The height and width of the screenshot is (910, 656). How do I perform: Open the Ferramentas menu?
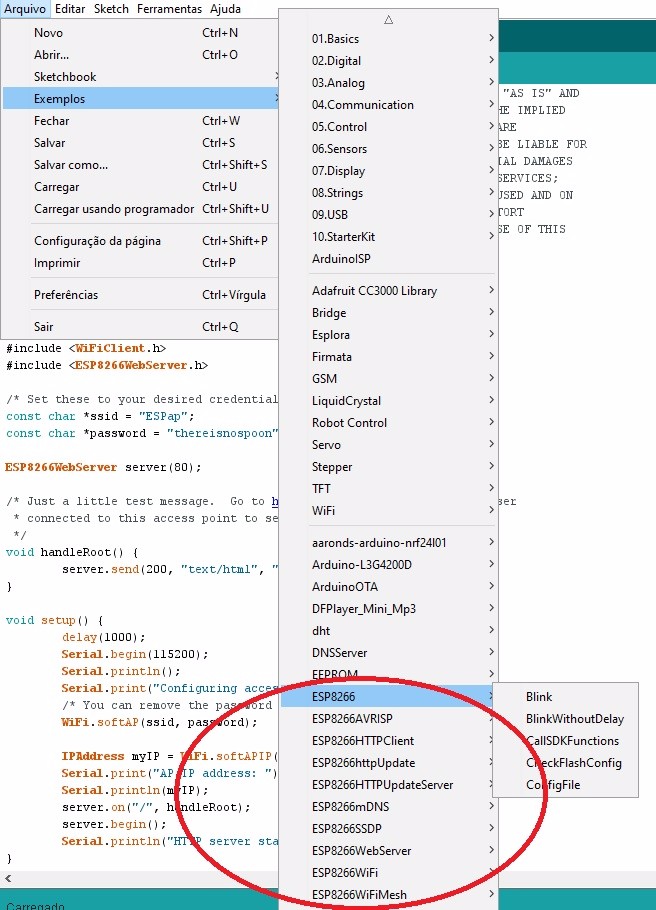pyautogui.click(x=170, y=9)
